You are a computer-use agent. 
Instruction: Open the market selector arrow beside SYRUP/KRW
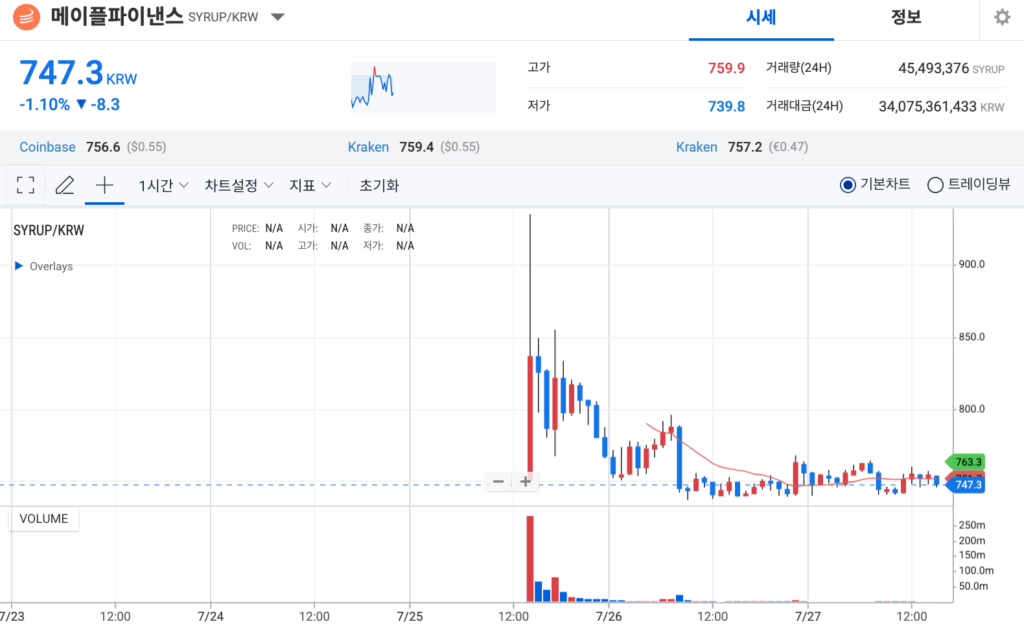pyautogui.click(x=278, y=17)
